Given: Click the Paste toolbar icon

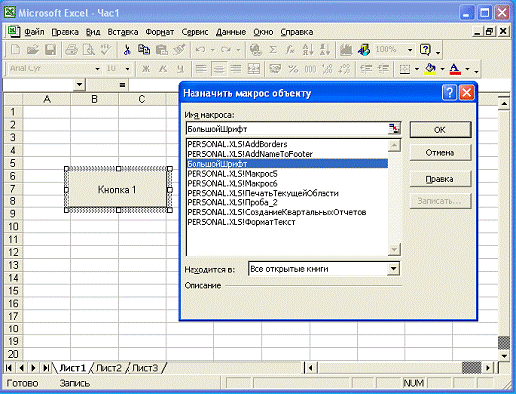Looking at the screenshot, I should click(162, 50).
